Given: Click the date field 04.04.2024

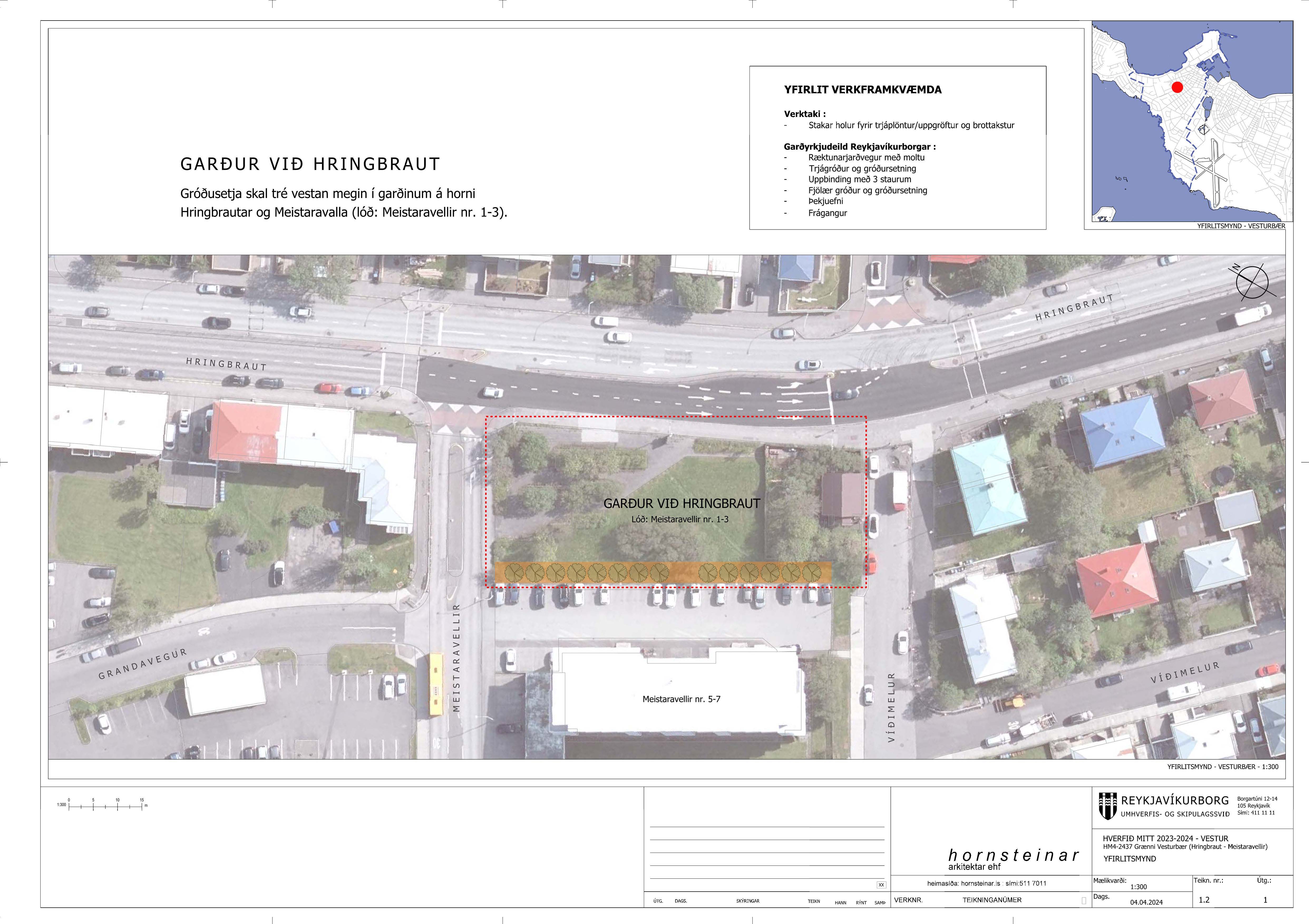Looking at the screenshot, I should coord(1146,902).
